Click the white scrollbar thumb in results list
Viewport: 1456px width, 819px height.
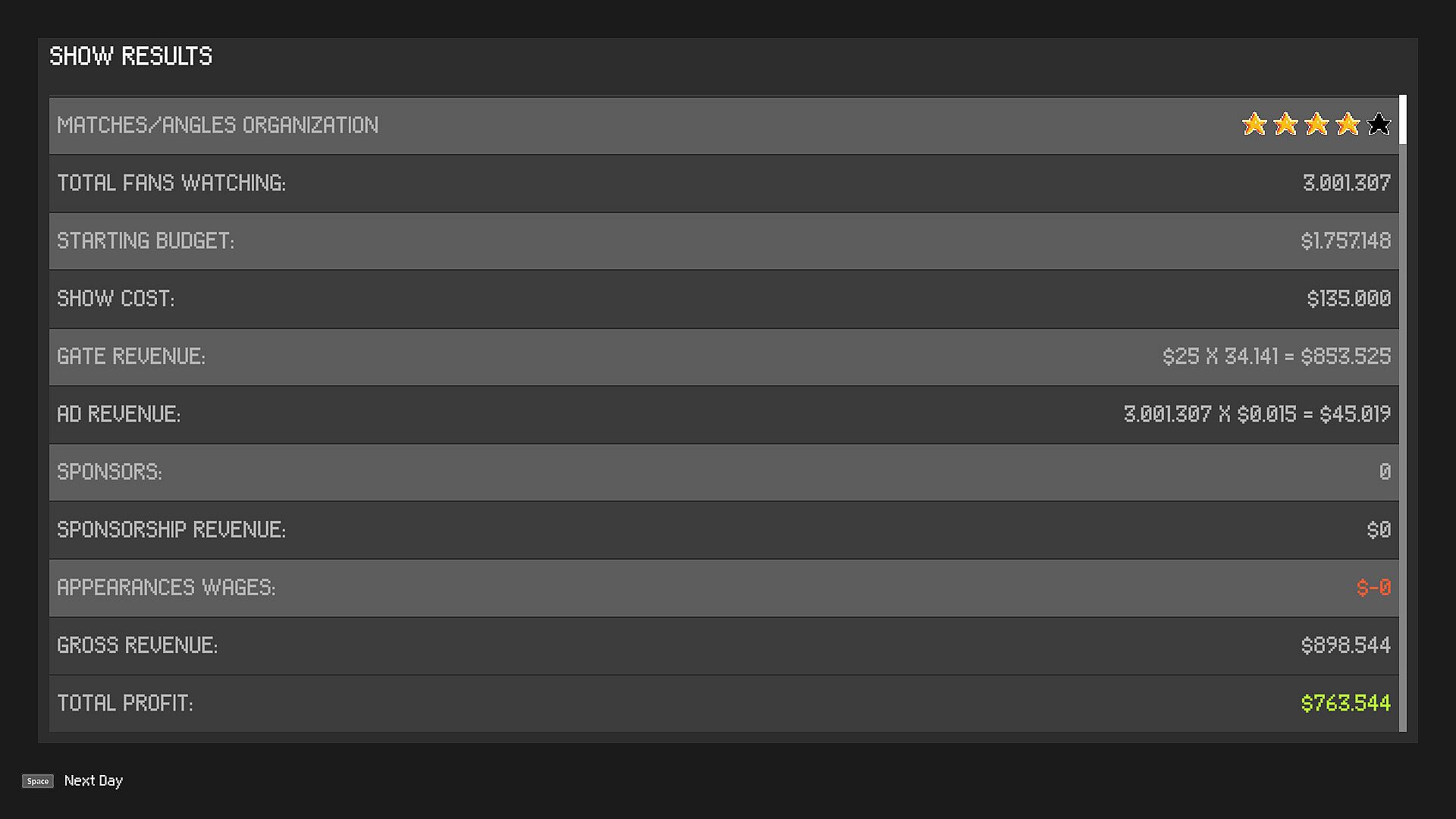[1403, 120]
